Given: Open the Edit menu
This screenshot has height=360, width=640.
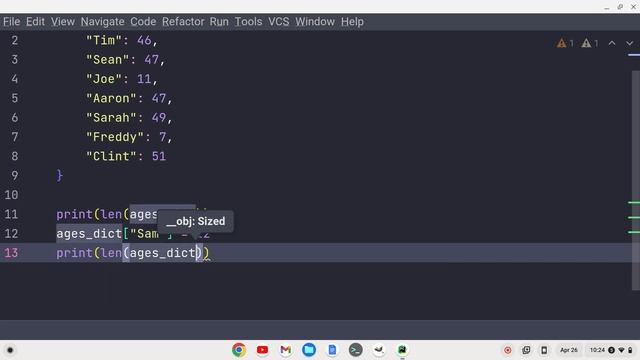Looking at the screenshot, I should pyautogui.click(x=35, y=22).
